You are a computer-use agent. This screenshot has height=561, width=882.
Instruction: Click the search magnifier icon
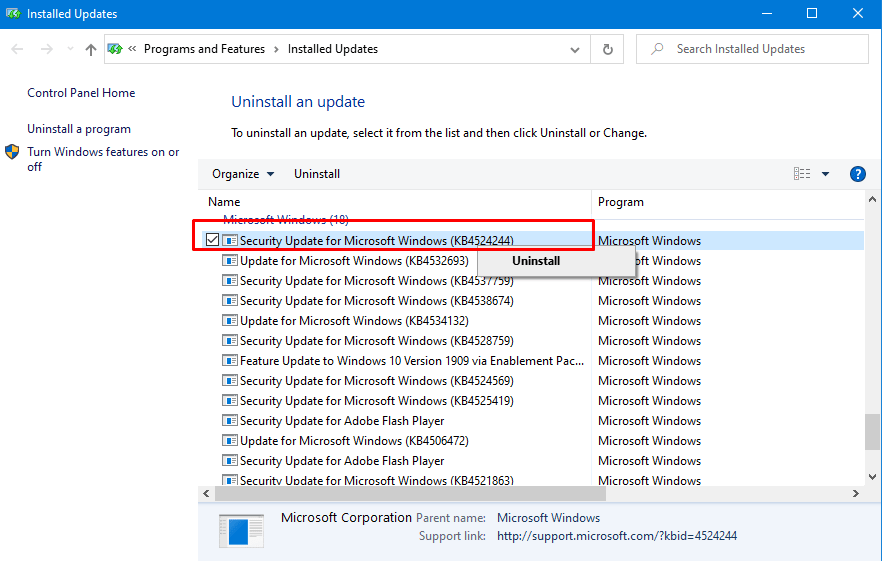(x=656, y=49)
